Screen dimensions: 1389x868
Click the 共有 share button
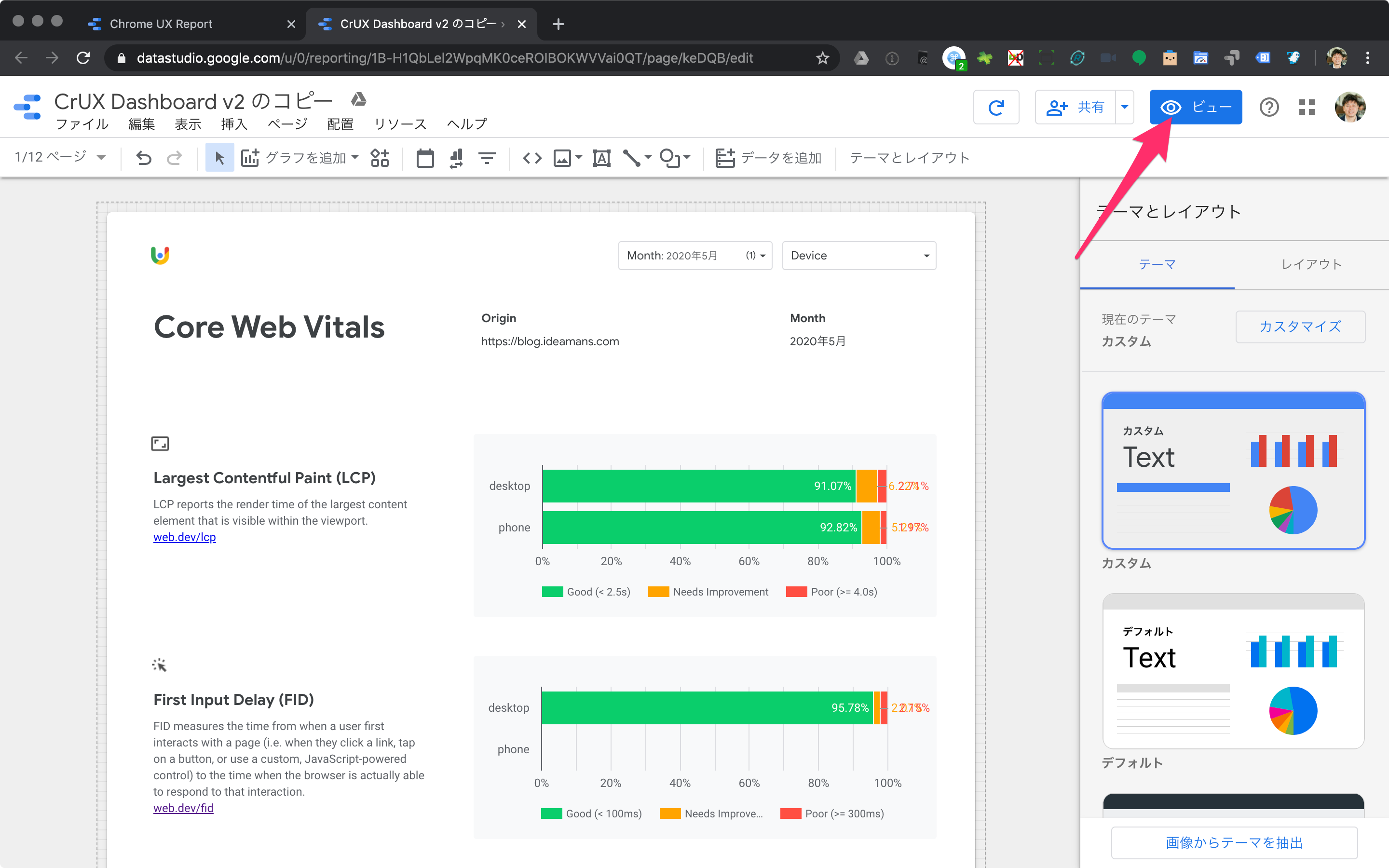(1075, 108)
